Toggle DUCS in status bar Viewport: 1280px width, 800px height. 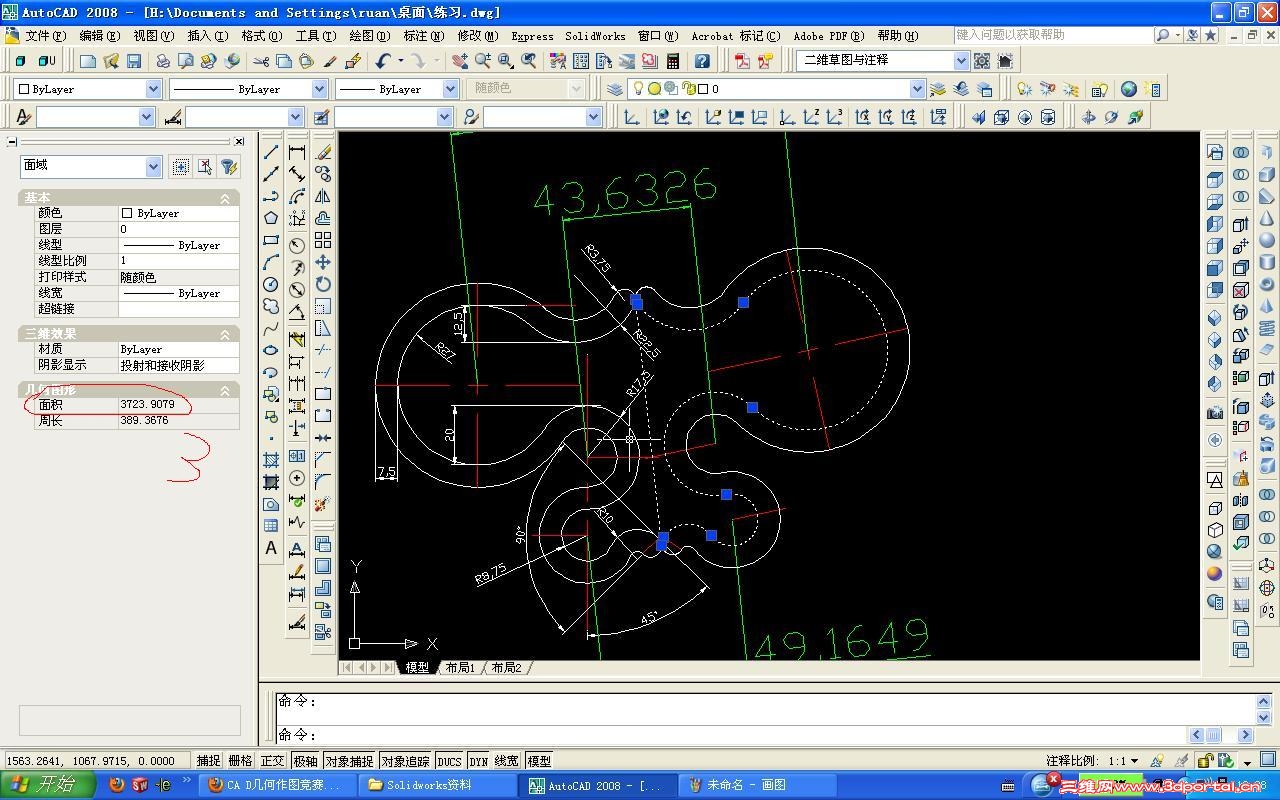pyautogui.click(x=449, y=761)
